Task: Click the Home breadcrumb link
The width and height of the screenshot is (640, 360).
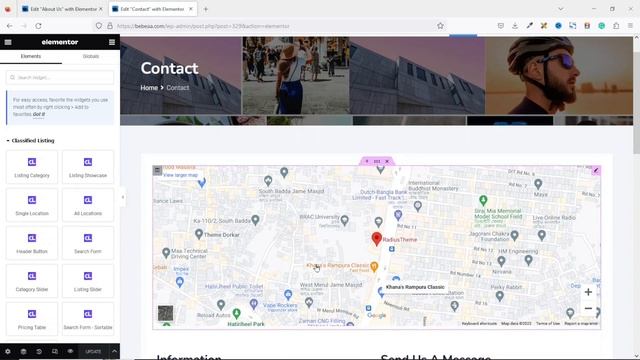Action: [x=149, y=88]
